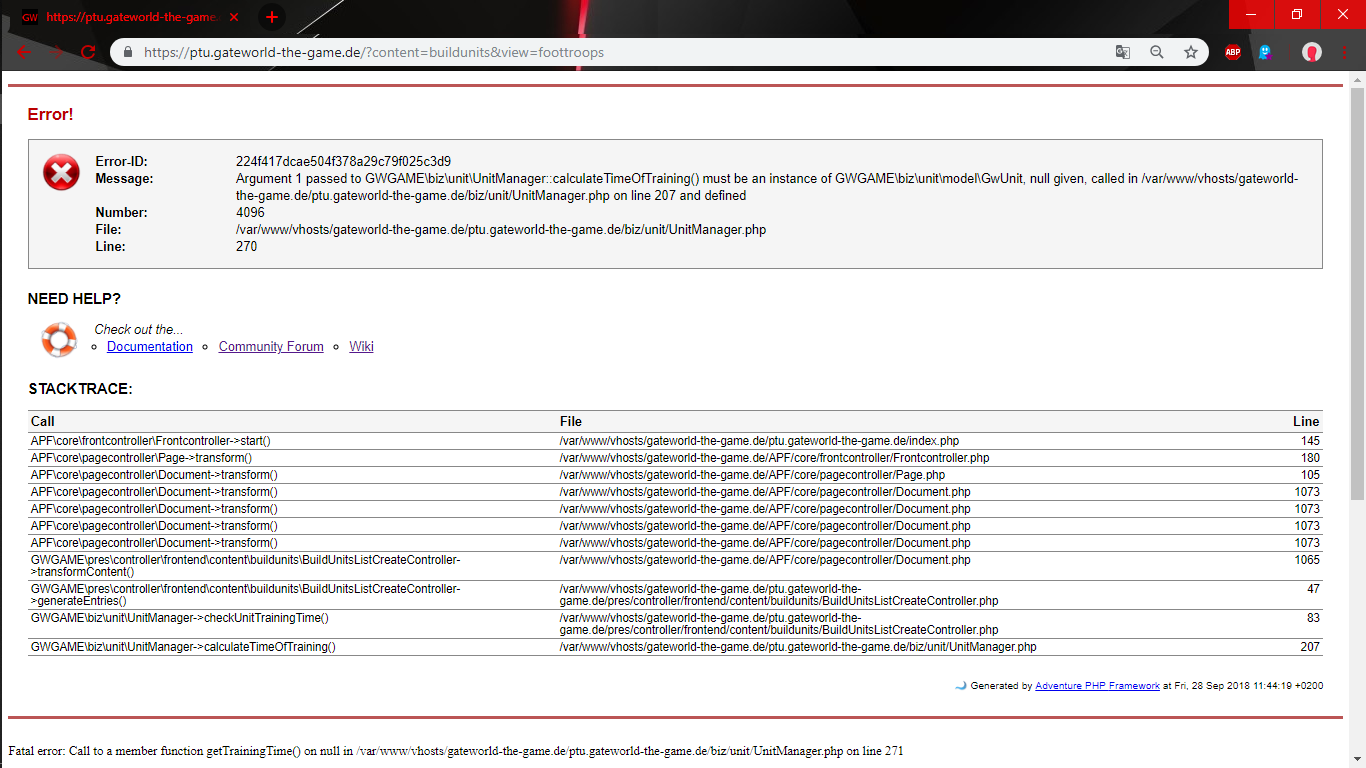
Task: Click the address bar URL field
Action: click(x=600, y=52)
